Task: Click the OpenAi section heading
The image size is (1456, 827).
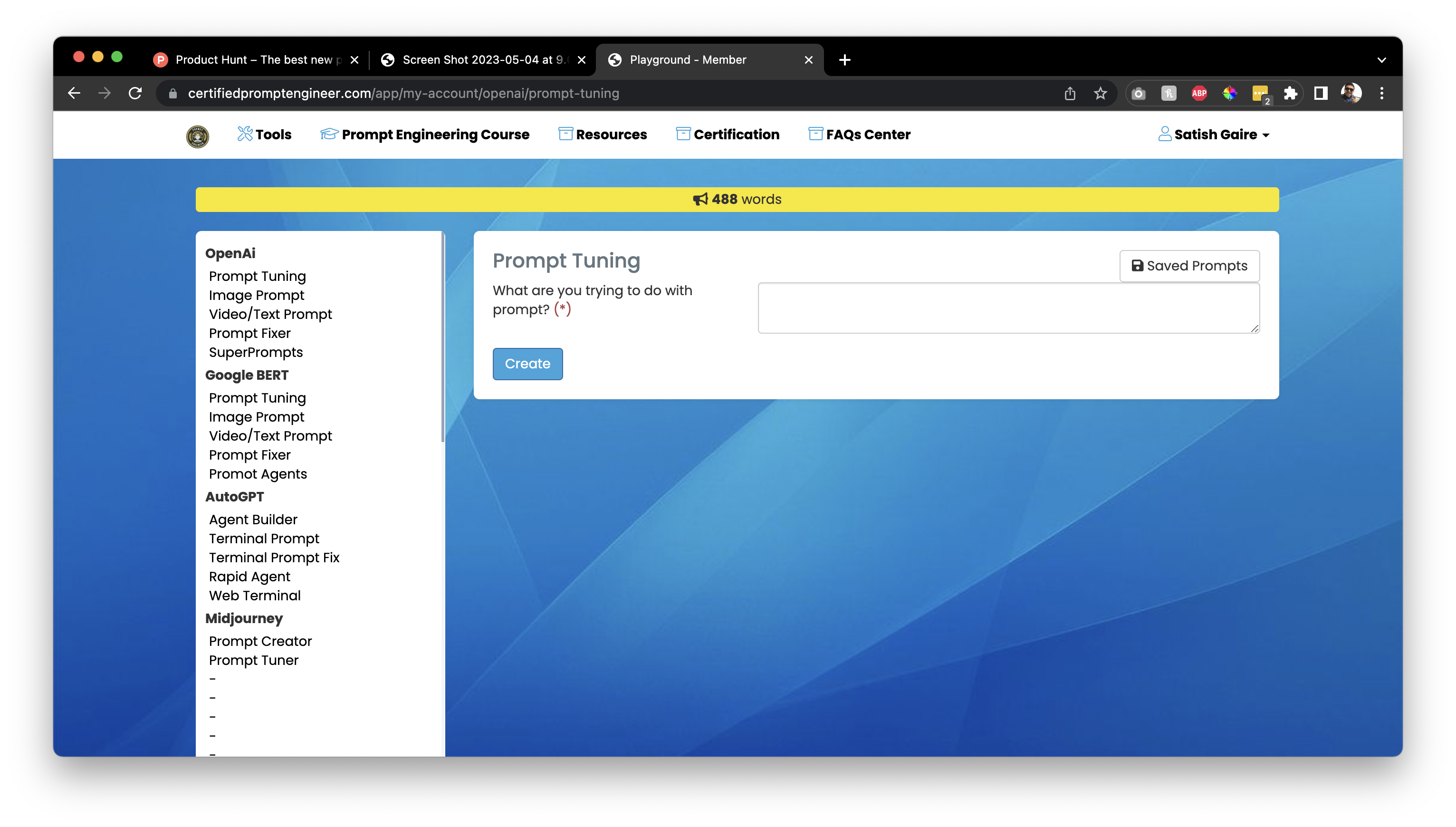Action: pos(230,253)
